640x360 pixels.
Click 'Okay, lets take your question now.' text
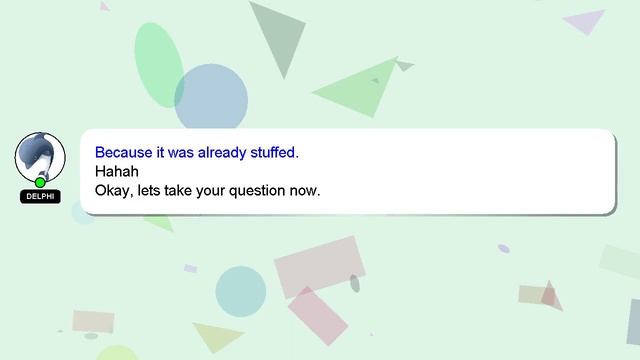pyautogui.click(x=207, y=190)
